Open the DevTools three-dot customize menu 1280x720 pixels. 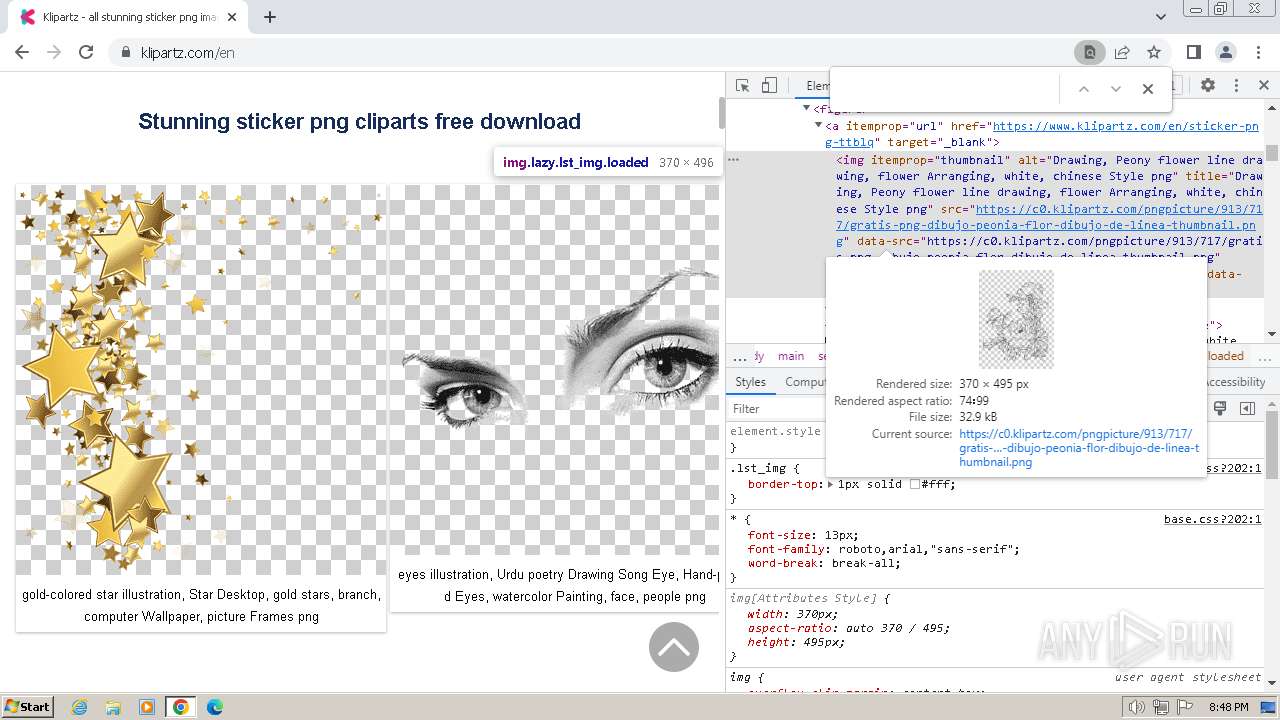[1236, 86]
